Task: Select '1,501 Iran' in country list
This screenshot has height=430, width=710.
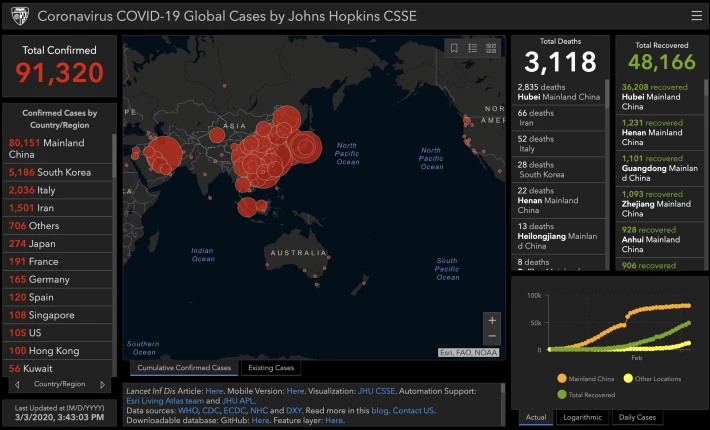Action: 58,208
